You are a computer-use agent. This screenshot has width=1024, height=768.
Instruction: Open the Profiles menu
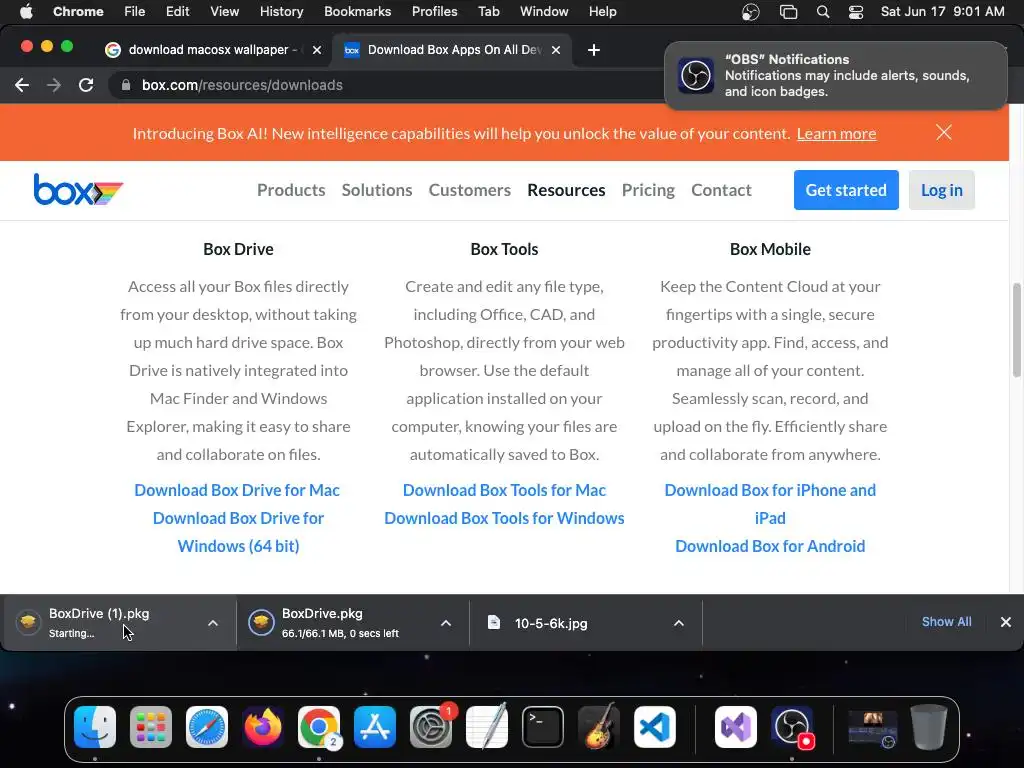pos(434,11)
